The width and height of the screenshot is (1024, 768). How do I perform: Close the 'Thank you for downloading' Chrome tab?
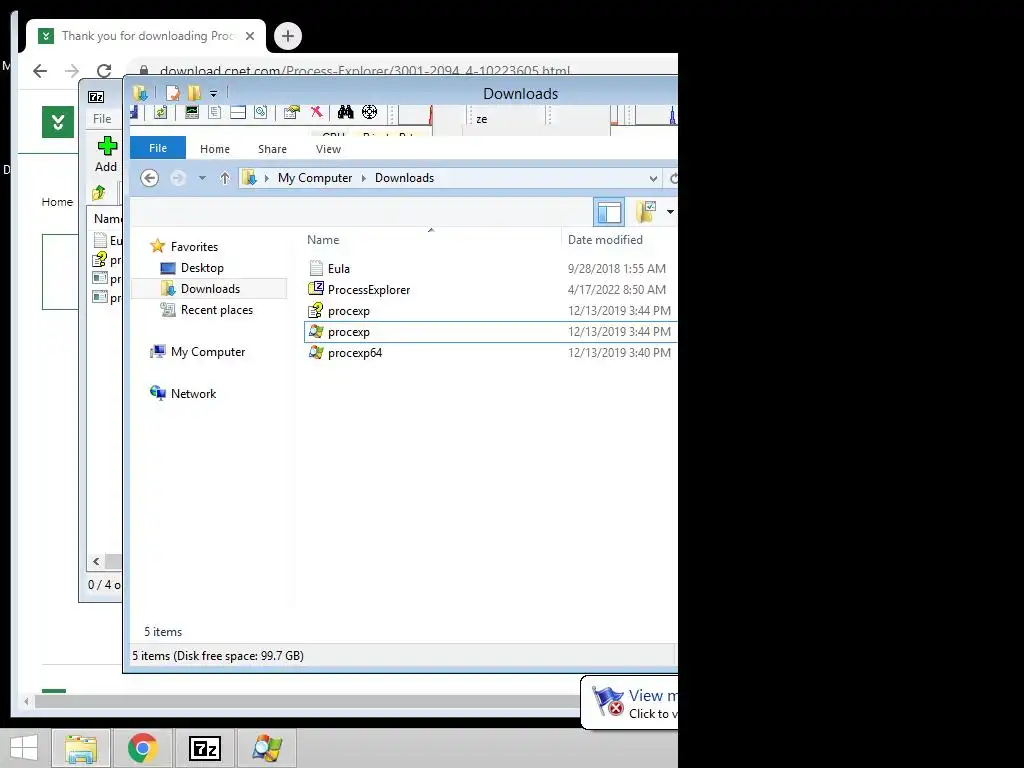tap(250, 36)
